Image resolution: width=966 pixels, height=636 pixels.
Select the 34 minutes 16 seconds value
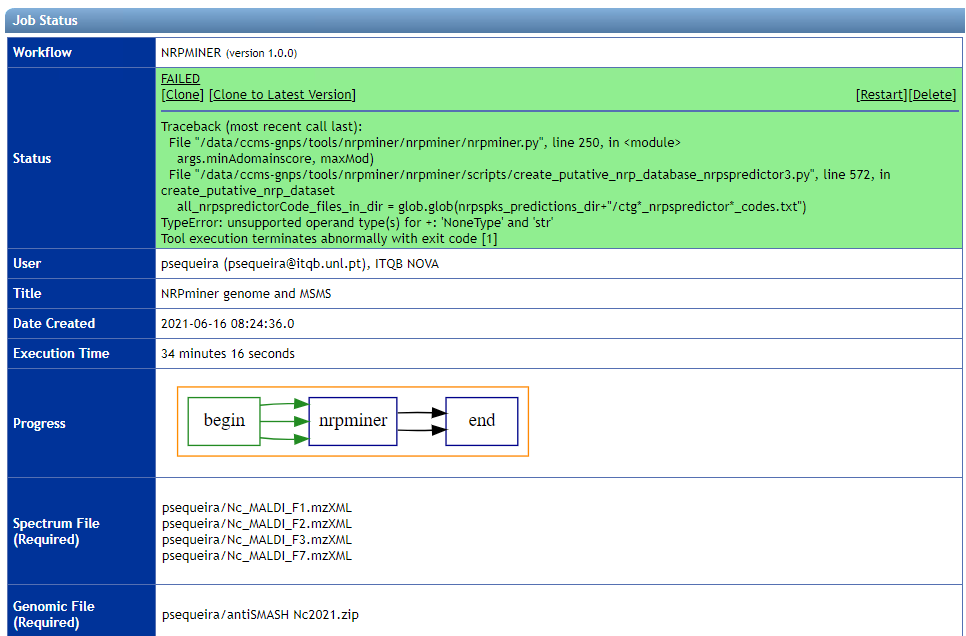click(x=228, y=354)
